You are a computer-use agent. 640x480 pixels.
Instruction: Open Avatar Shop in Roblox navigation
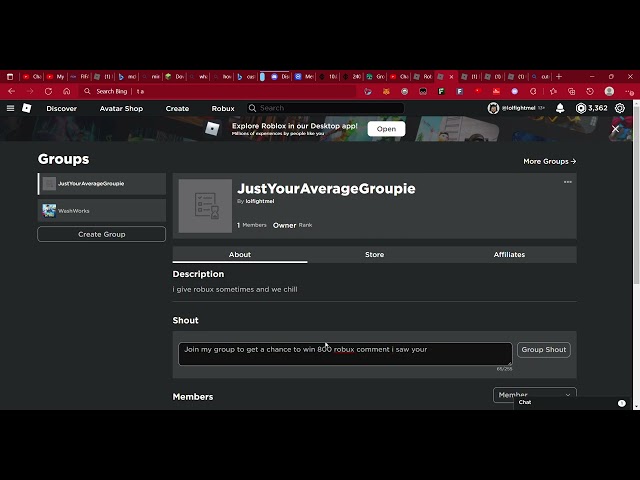pyautogui.click(x=121, y=109)
